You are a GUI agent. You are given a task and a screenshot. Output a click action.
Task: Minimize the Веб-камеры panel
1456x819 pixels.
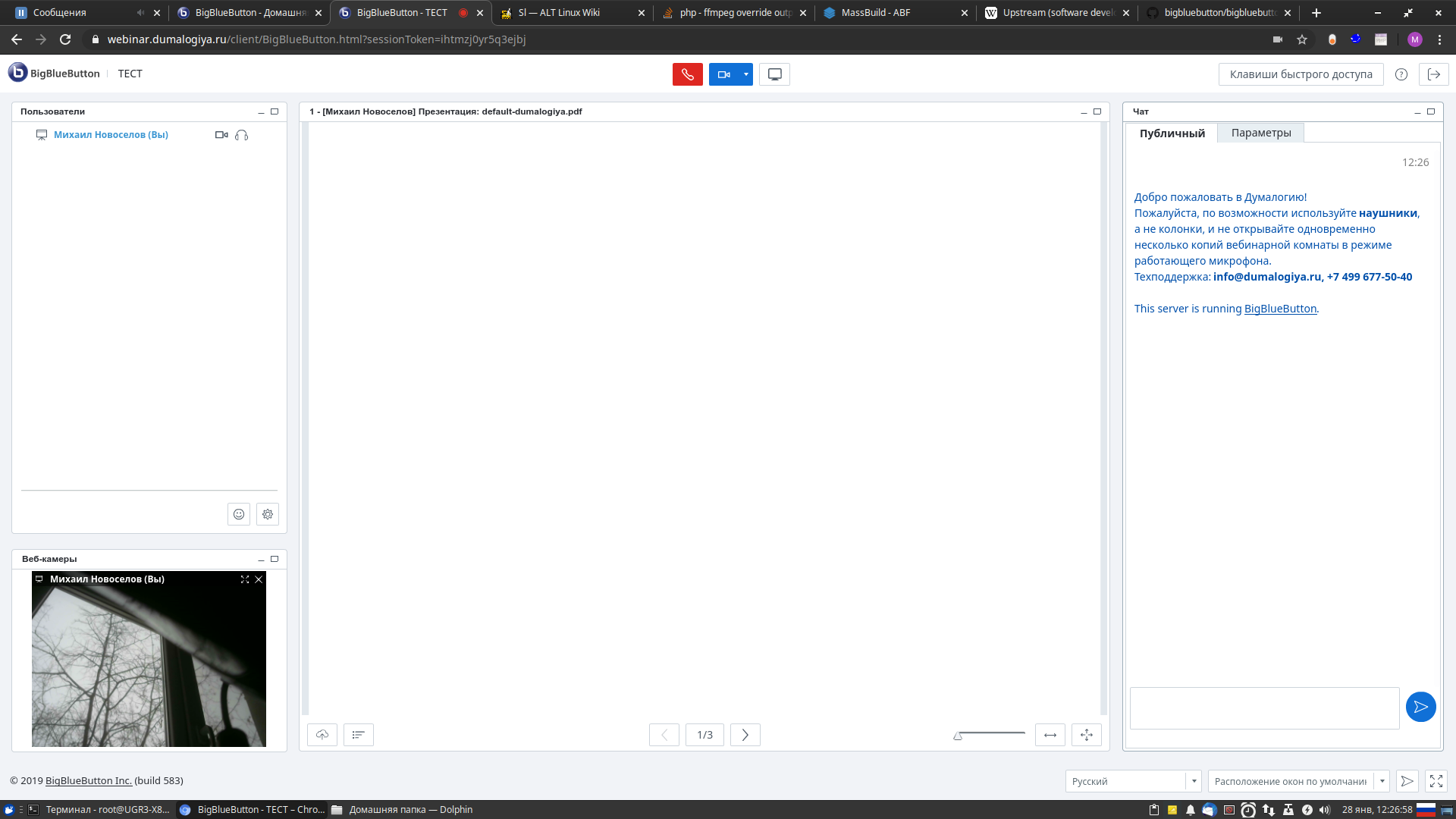tap(260, 559)
